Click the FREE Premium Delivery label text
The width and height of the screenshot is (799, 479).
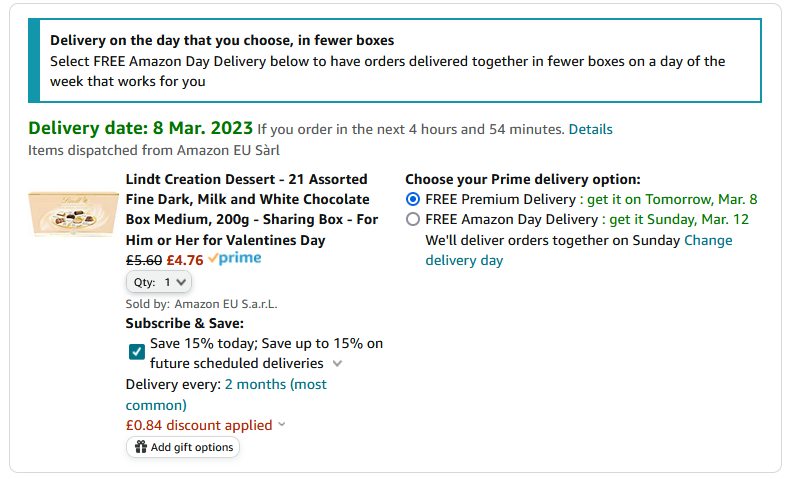click(500, 199)
